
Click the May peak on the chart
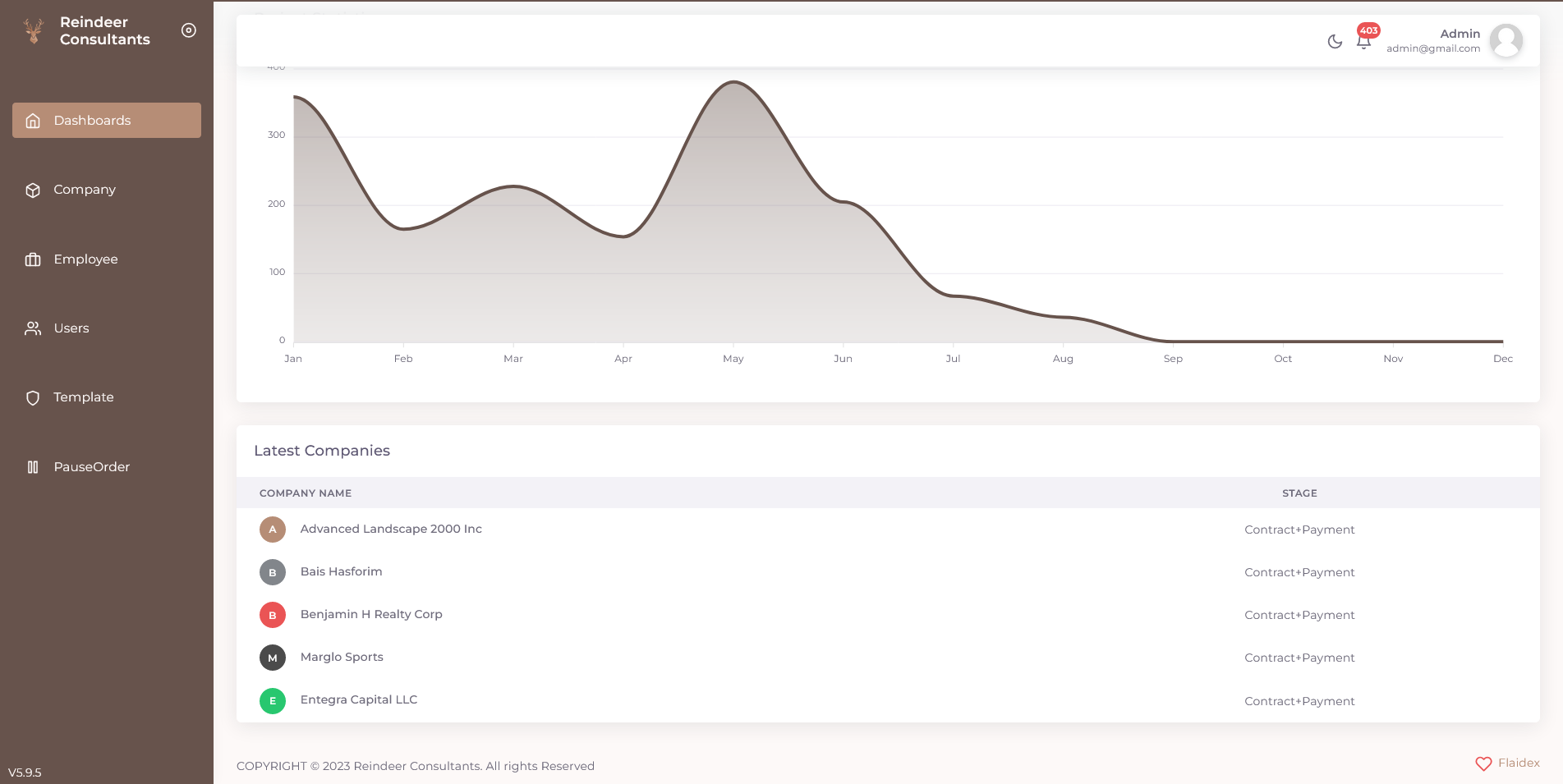pyautogui.click(x=734, y=81)
